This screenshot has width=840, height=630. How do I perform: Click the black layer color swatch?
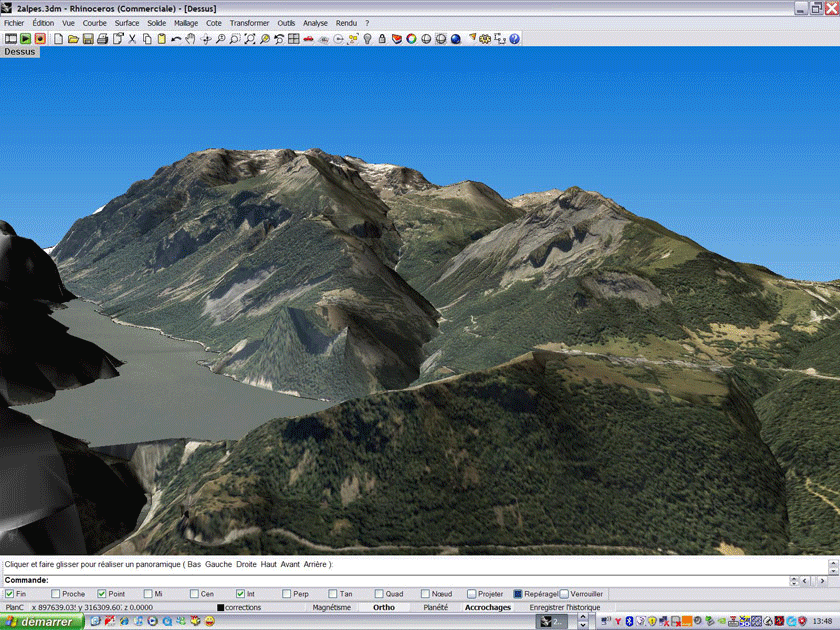point(220,607)
